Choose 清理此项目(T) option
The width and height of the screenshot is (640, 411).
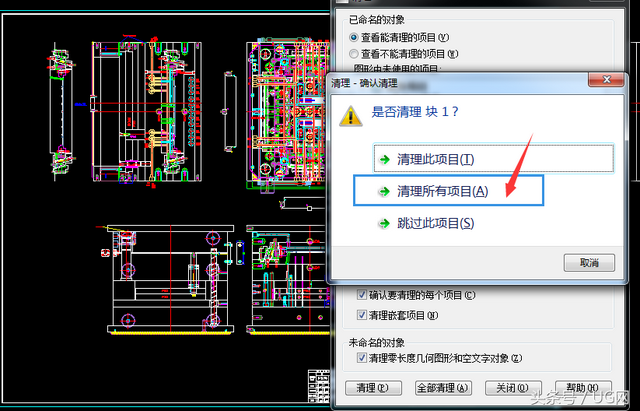point(493,158)
